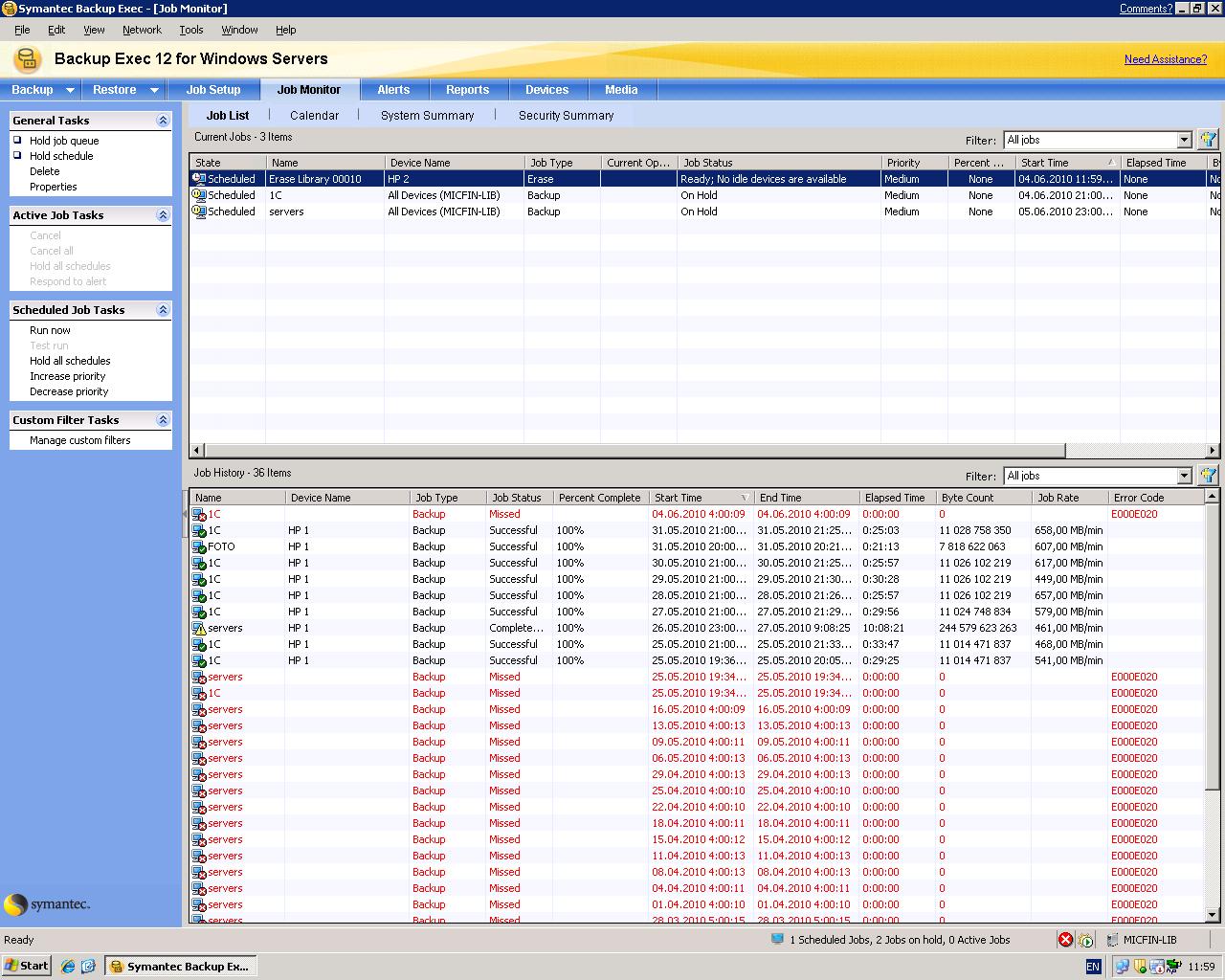
Task: Click the Job History filter funnel icon
Action: click(x=1208, y=476)
